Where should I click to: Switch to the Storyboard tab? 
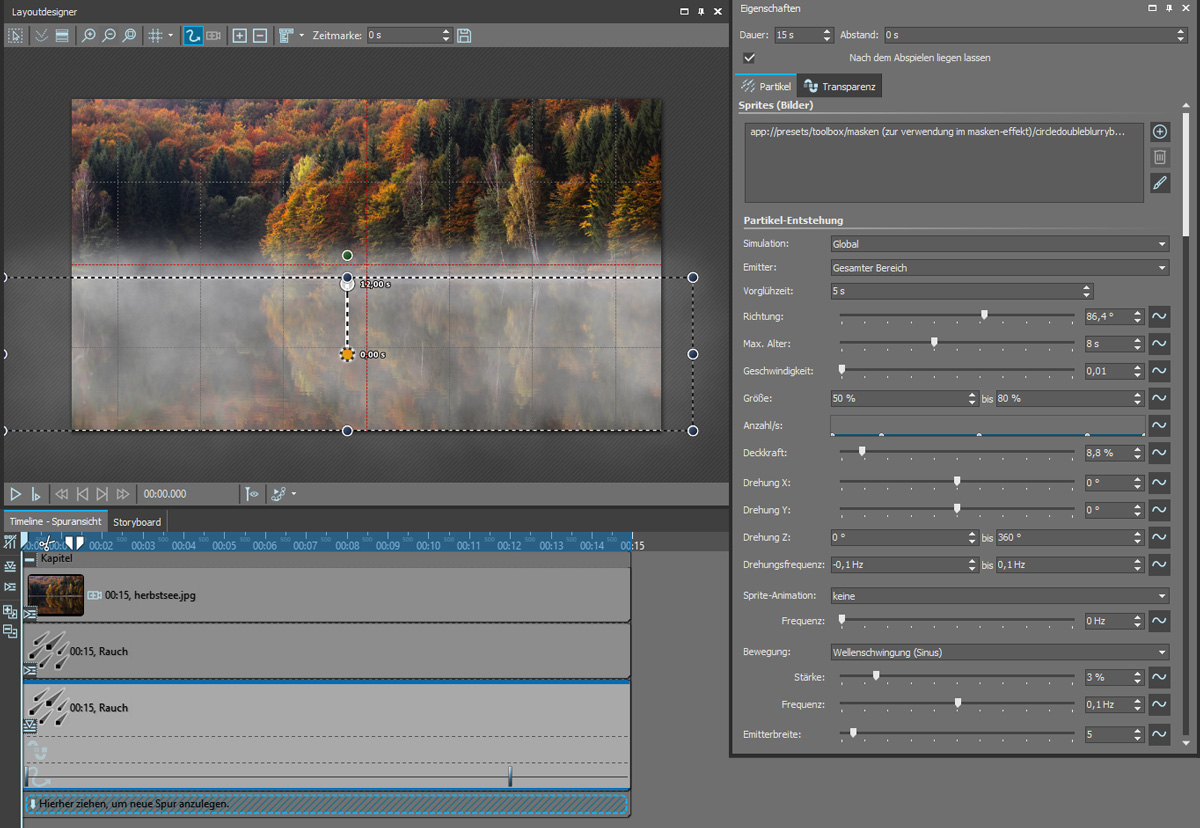[x=137, y=522]
